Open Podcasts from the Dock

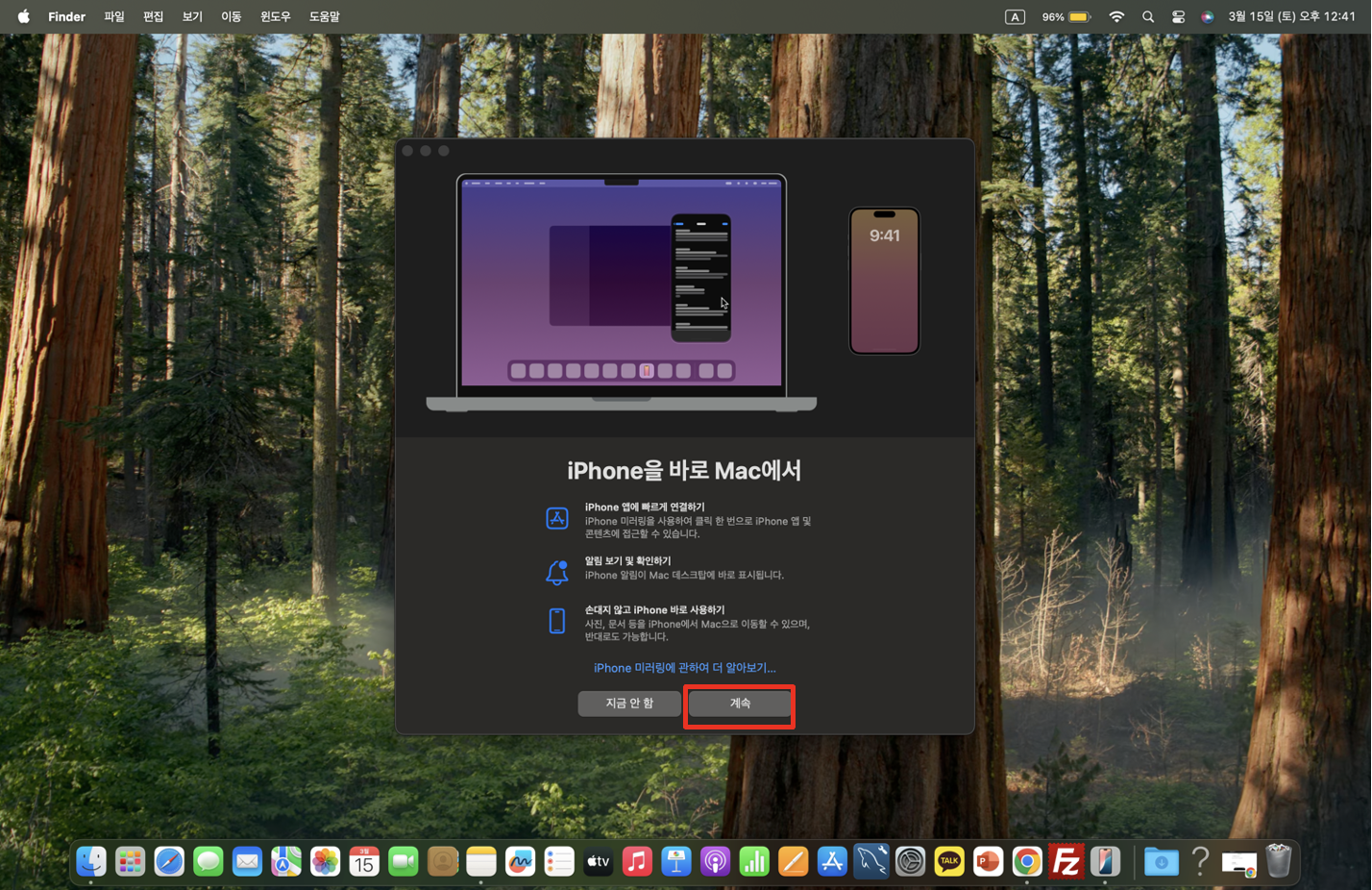tap(715, 862)
